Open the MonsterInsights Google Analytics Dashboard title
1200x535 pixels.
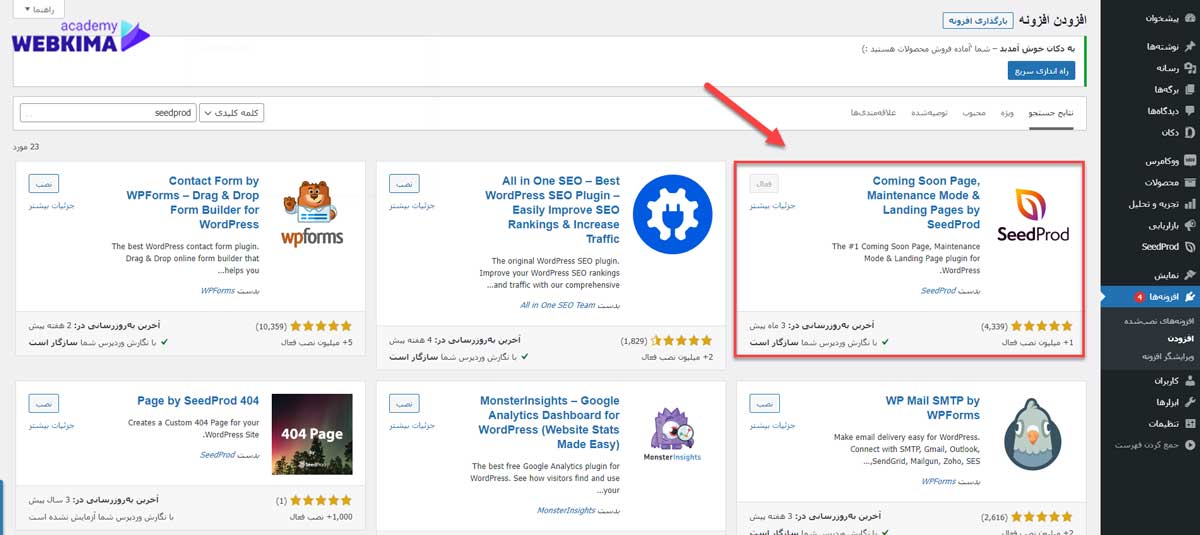[x=550, y=423]
